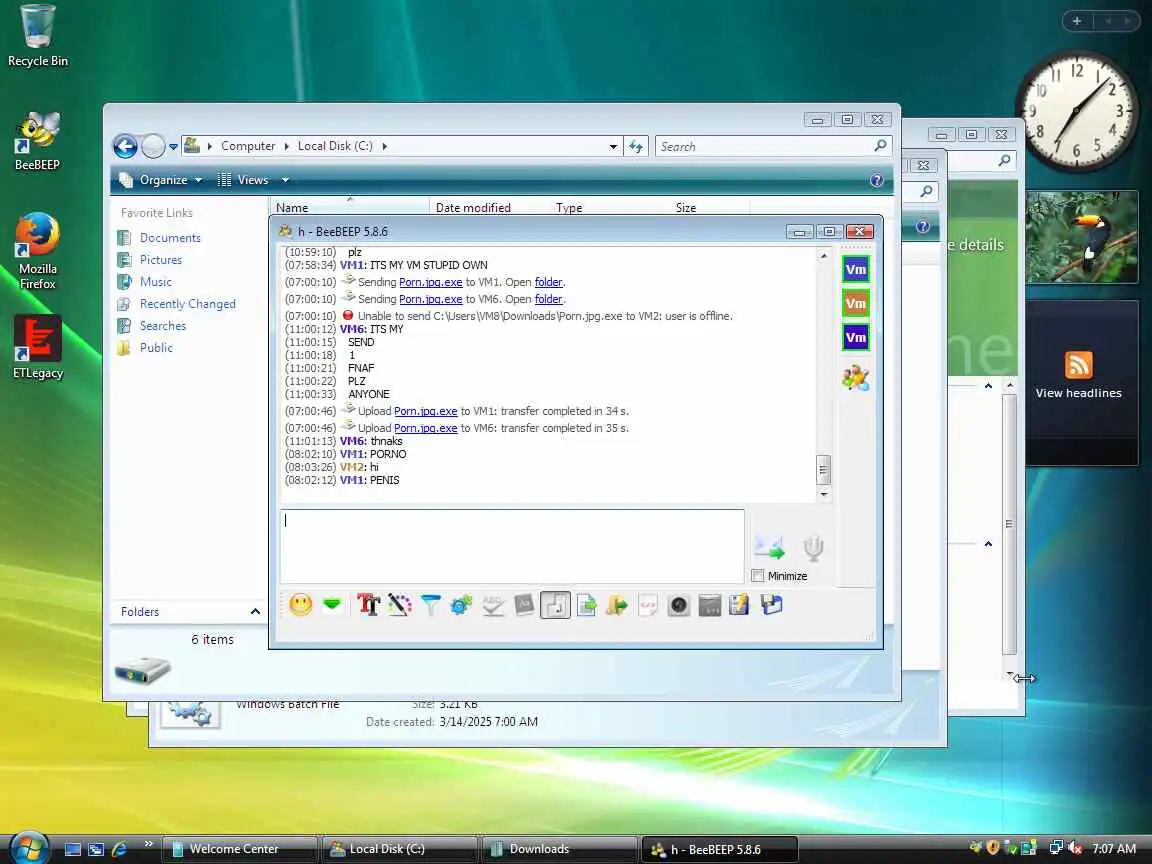1152x864 pixels.
Task: Click the group chat people icon below the avatars
Action: pyautogui.click(x=856, y=378)
